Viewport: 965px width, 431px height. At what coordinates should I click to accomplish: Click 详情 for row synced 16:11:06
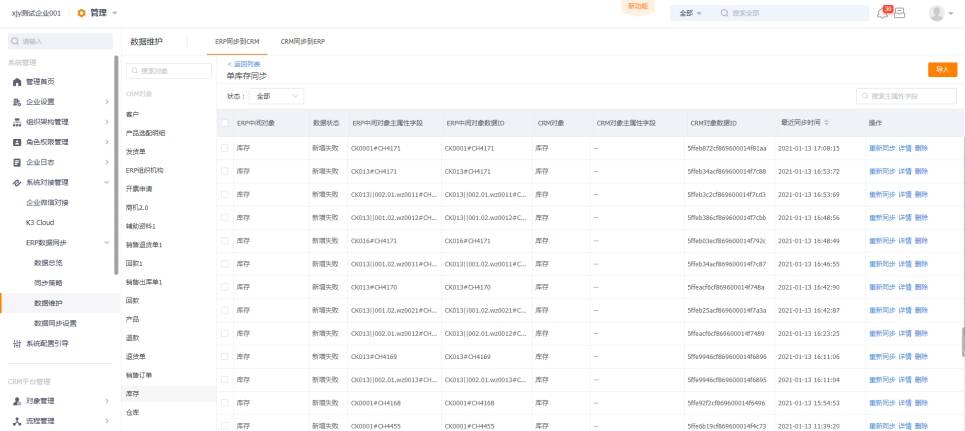pyautogui.click(x=905, y=356)
